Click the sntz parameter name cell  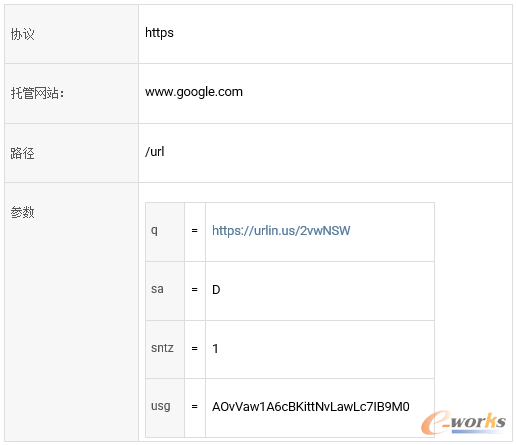click(x=165, y=350)
